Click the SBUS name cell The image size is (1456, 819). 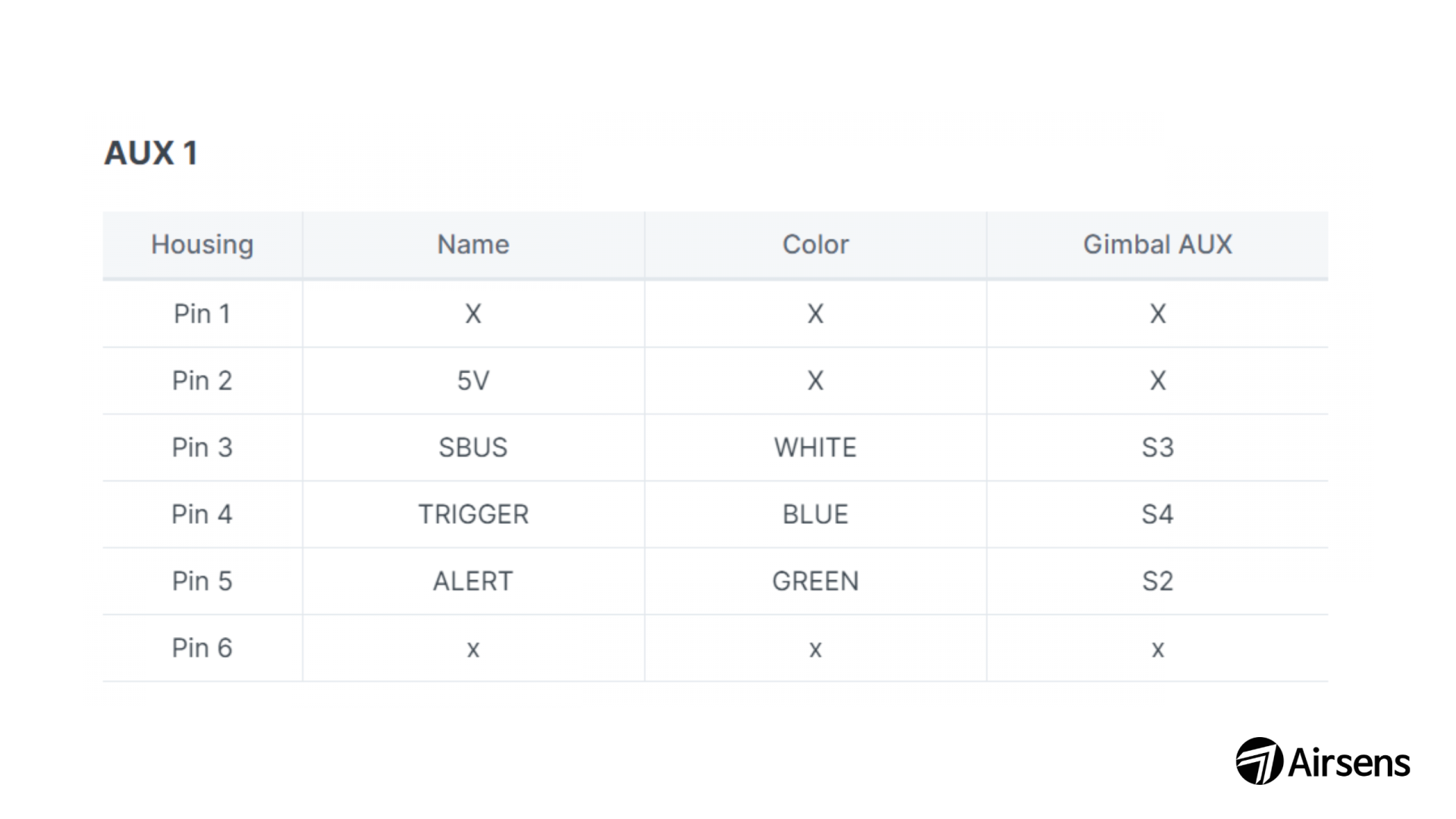[473, 447]
